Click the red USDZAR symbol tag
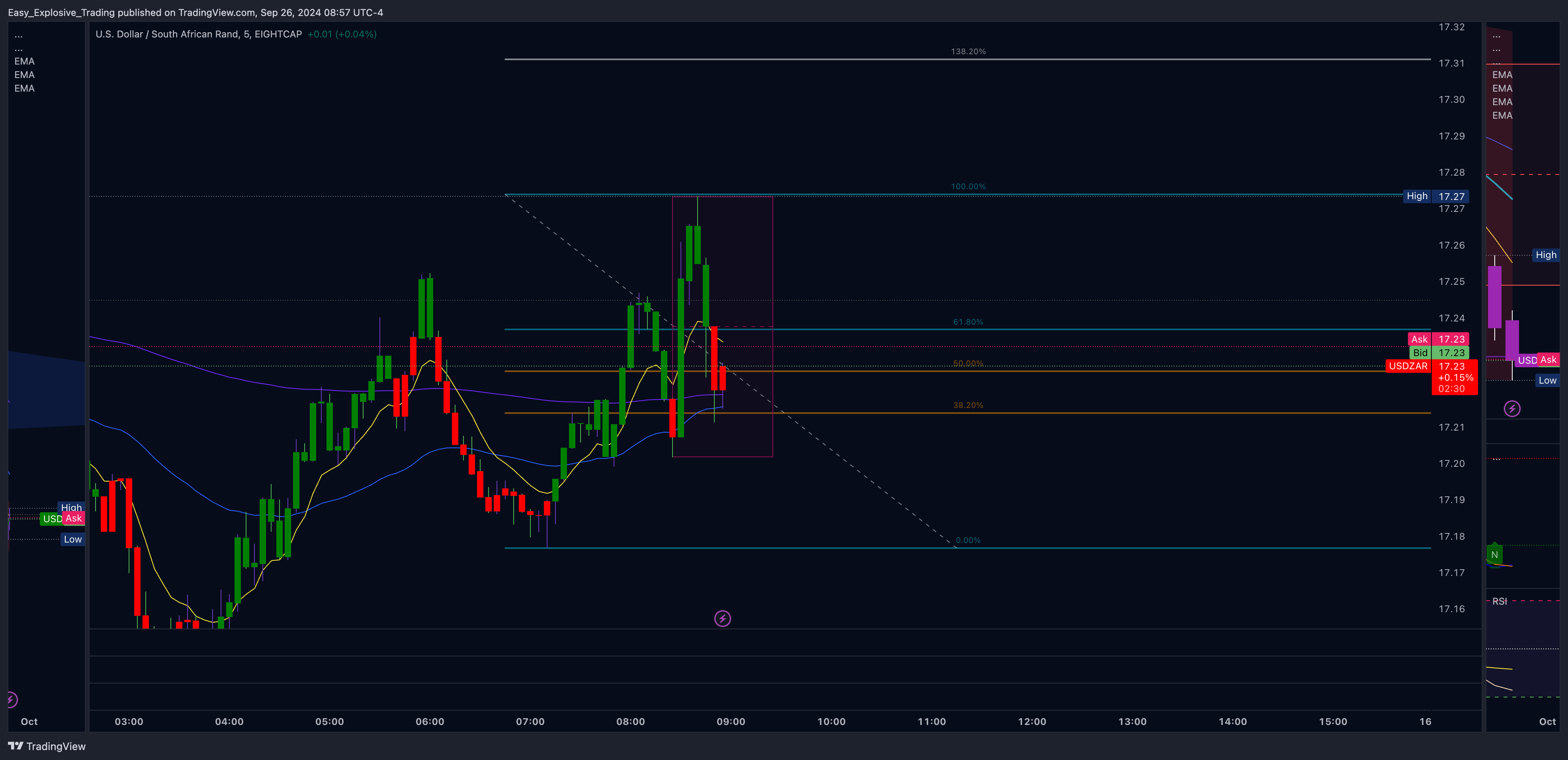The image size is (1568, 760). pos(1408,366)
